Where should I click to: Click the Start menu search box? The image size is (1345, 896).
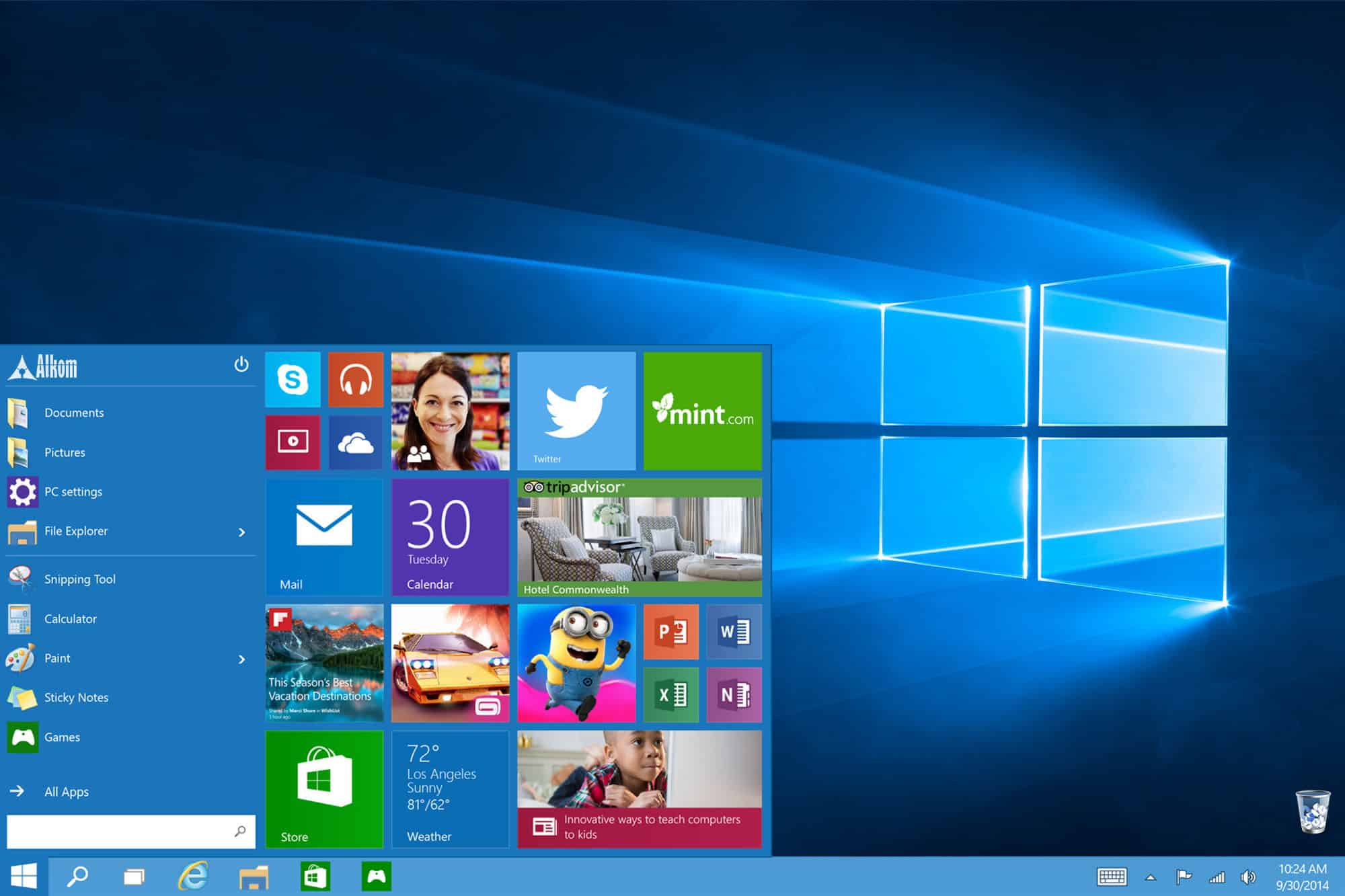(x=121, y=832)
